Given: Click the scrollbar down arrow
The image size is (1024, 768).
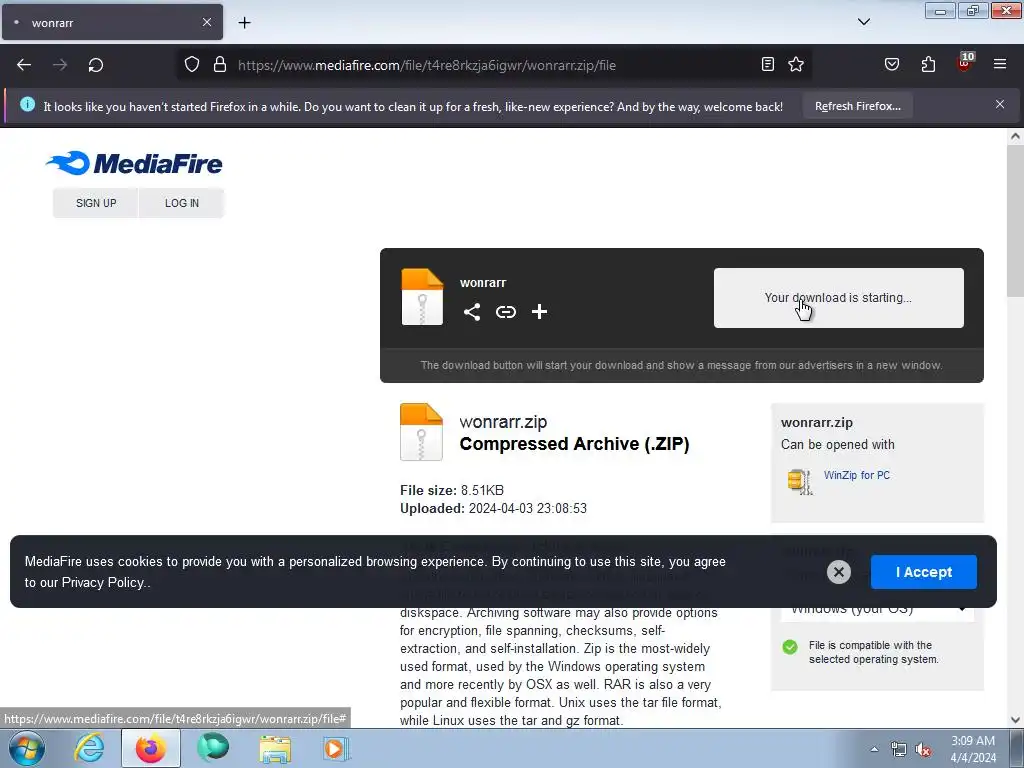Looking at the screenshot, I should 1016,720.
